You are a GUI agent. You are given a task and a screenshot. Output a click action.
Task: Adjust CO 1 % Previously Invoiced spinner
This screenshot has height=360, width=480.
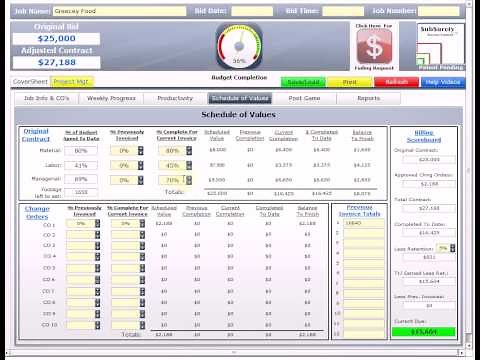(x=97, y=223)
